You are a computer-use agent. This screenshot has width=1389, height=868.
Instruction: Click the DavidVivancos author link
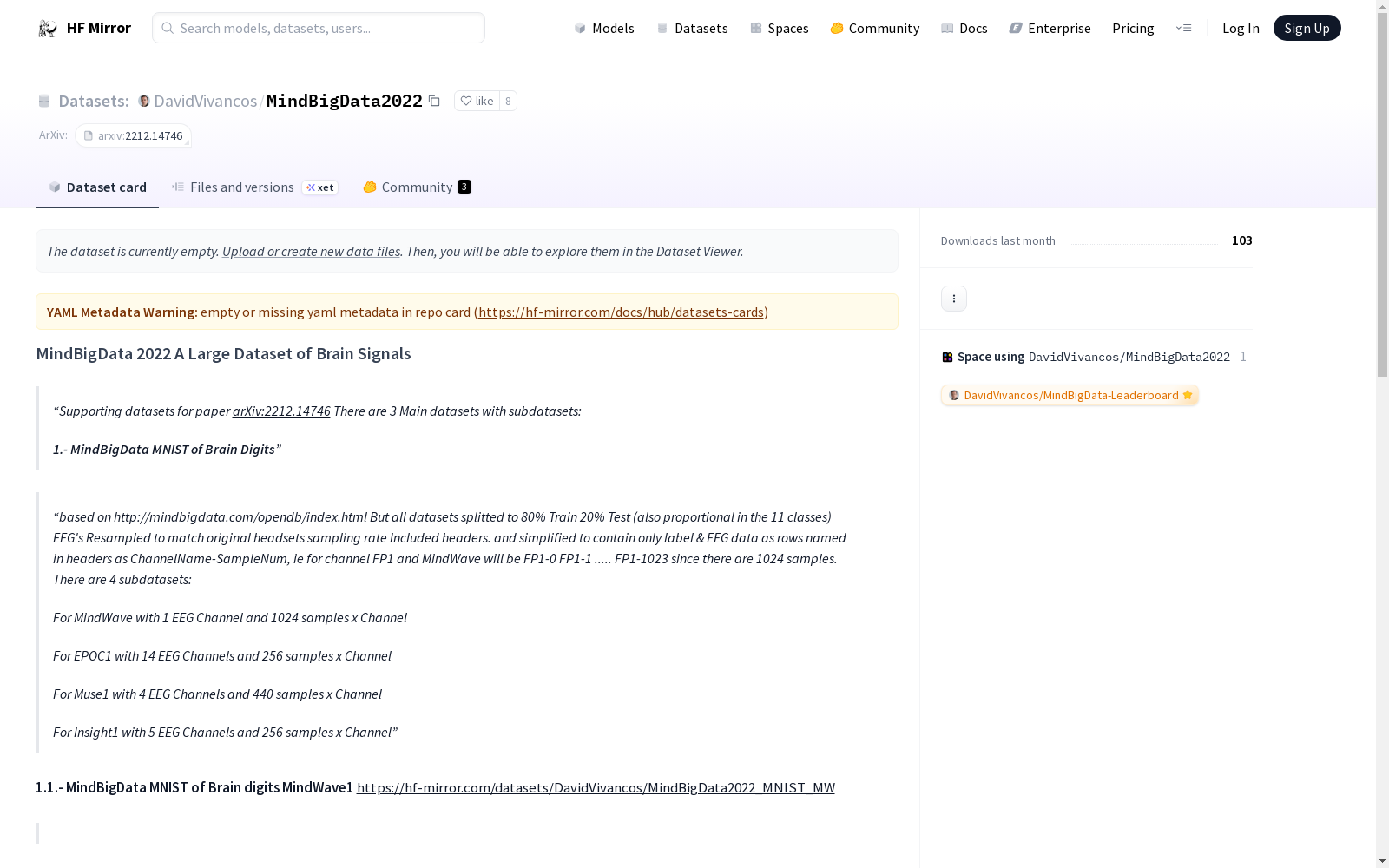pyautogui.click(x=206, y=101)
